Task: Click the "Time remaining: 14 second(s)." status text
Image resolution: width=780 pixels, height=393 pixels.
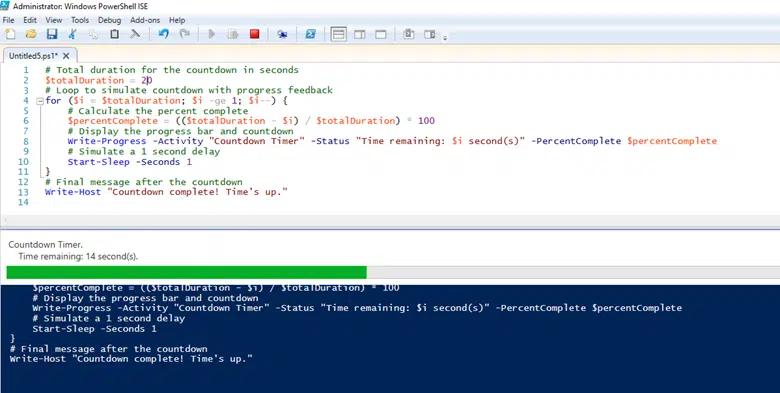Action: point(78,257)
